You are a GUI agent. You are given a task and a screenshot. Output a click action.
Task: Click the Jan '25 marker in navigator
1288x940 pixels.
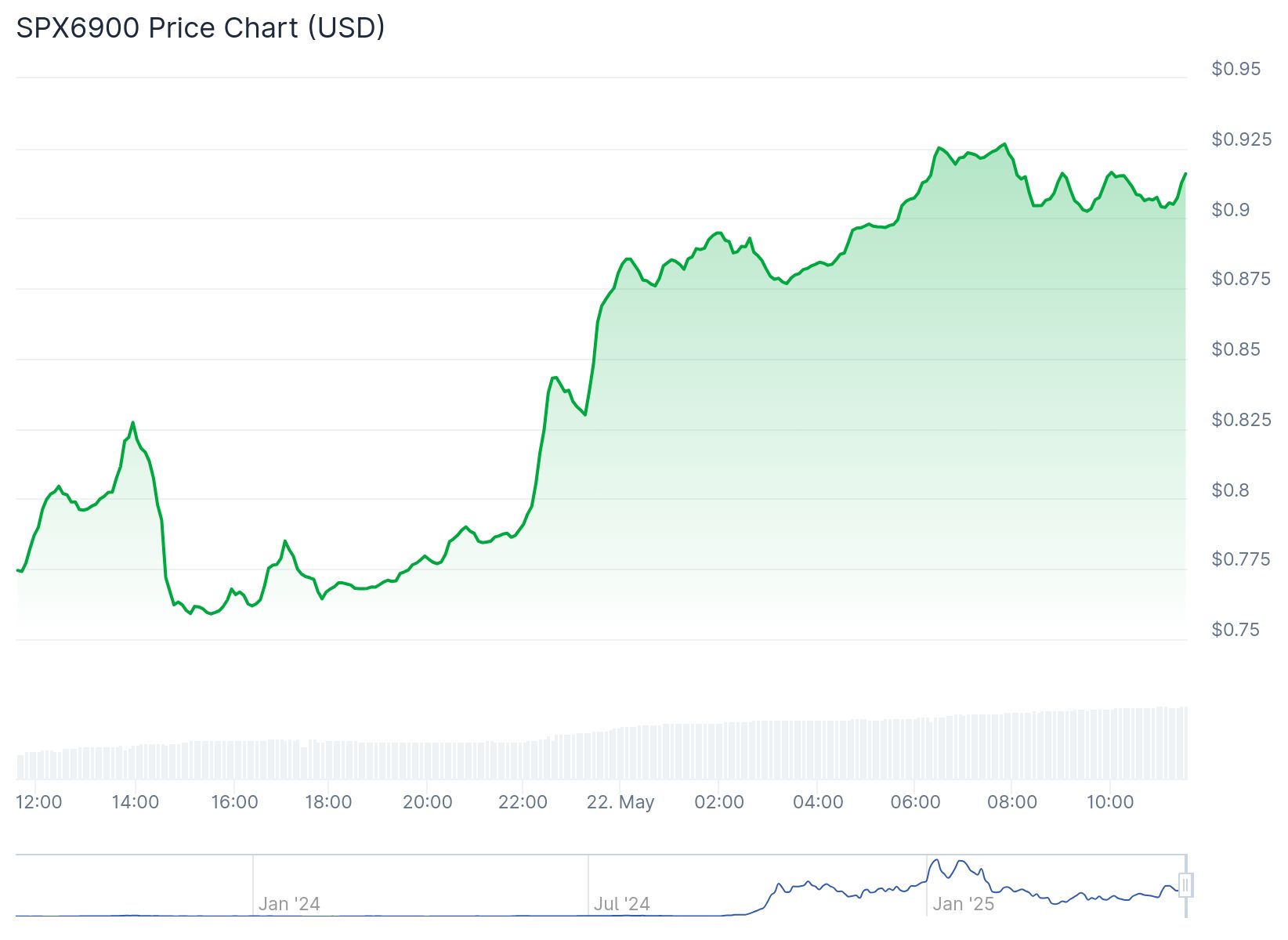pyautogui.click(x=963, y=904)
